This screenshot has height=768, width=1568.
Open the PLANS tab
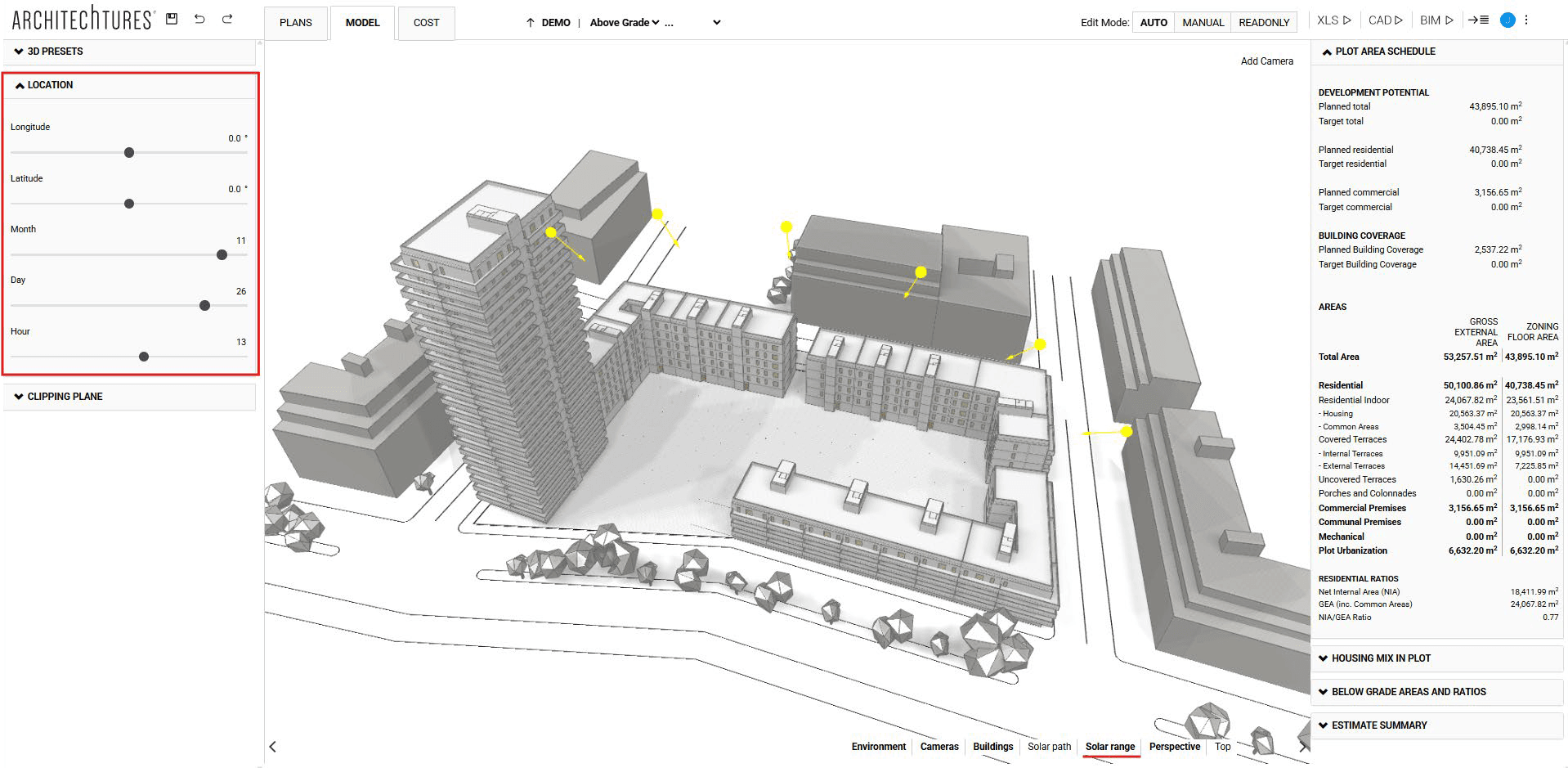295,22
